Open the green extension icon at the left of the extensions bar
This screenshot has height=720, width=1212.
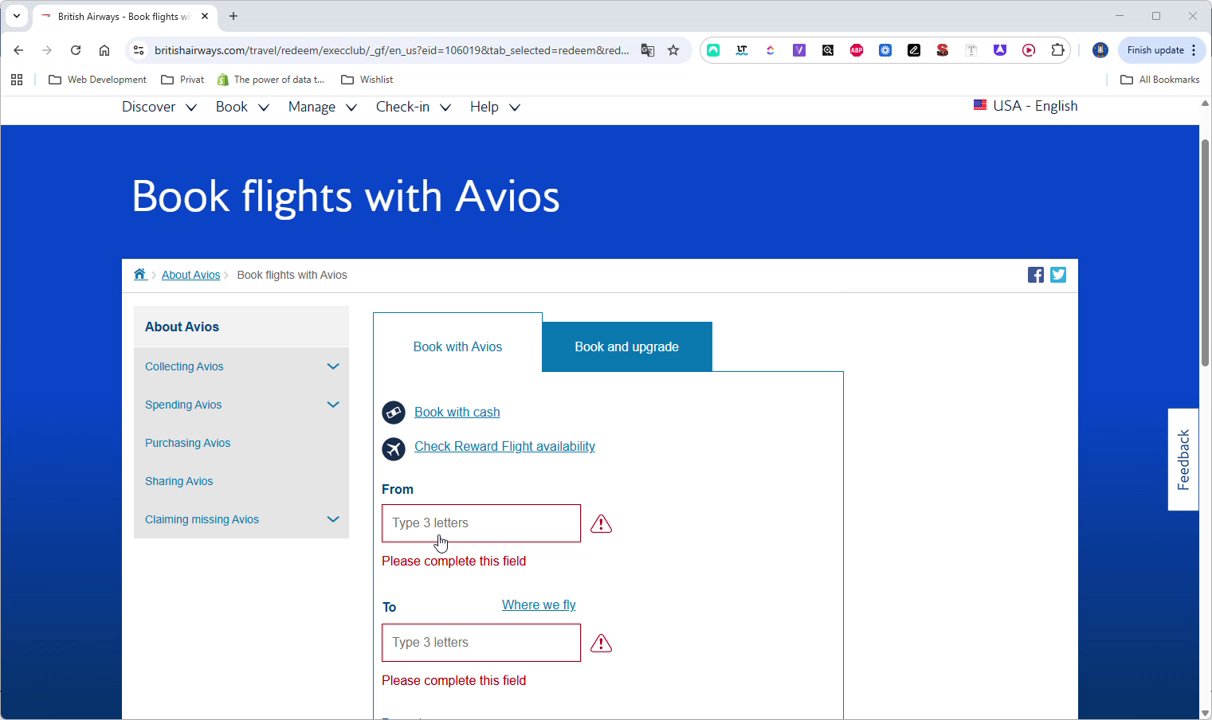click(x=713, y=50)
